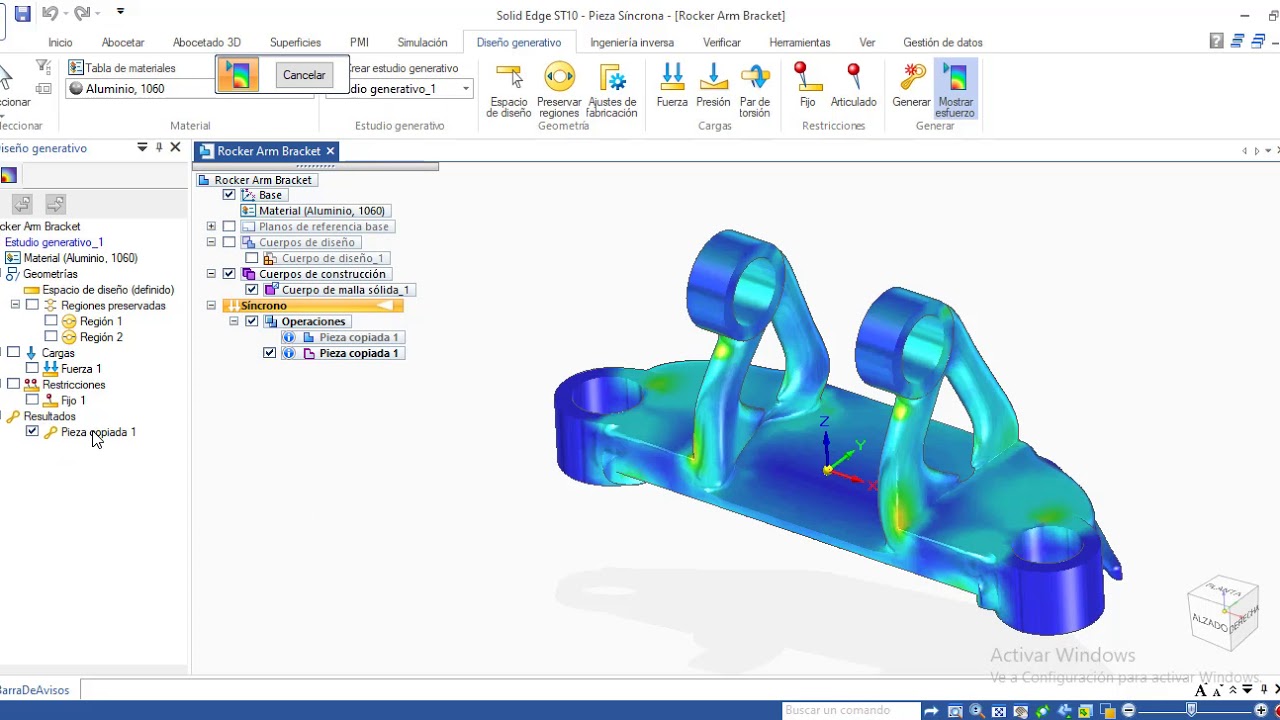This screenshot has width=1280, height=720.
Task: Click the fit view icon in status bar
Action: point(999,711)
